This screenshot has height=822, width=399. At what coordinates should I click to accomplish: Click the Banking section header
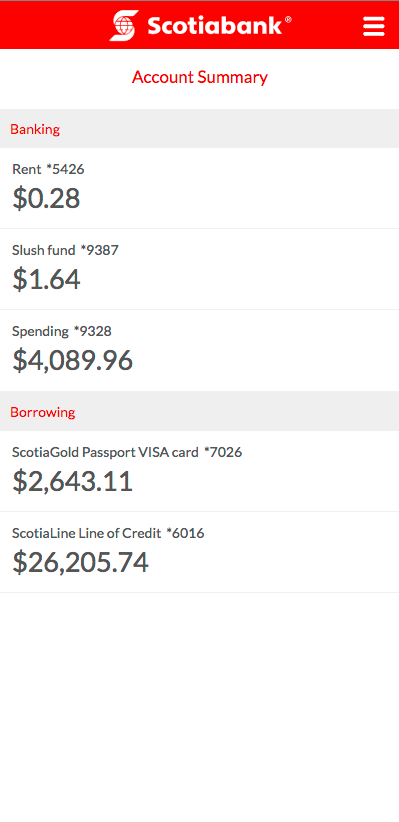[35, 129]
